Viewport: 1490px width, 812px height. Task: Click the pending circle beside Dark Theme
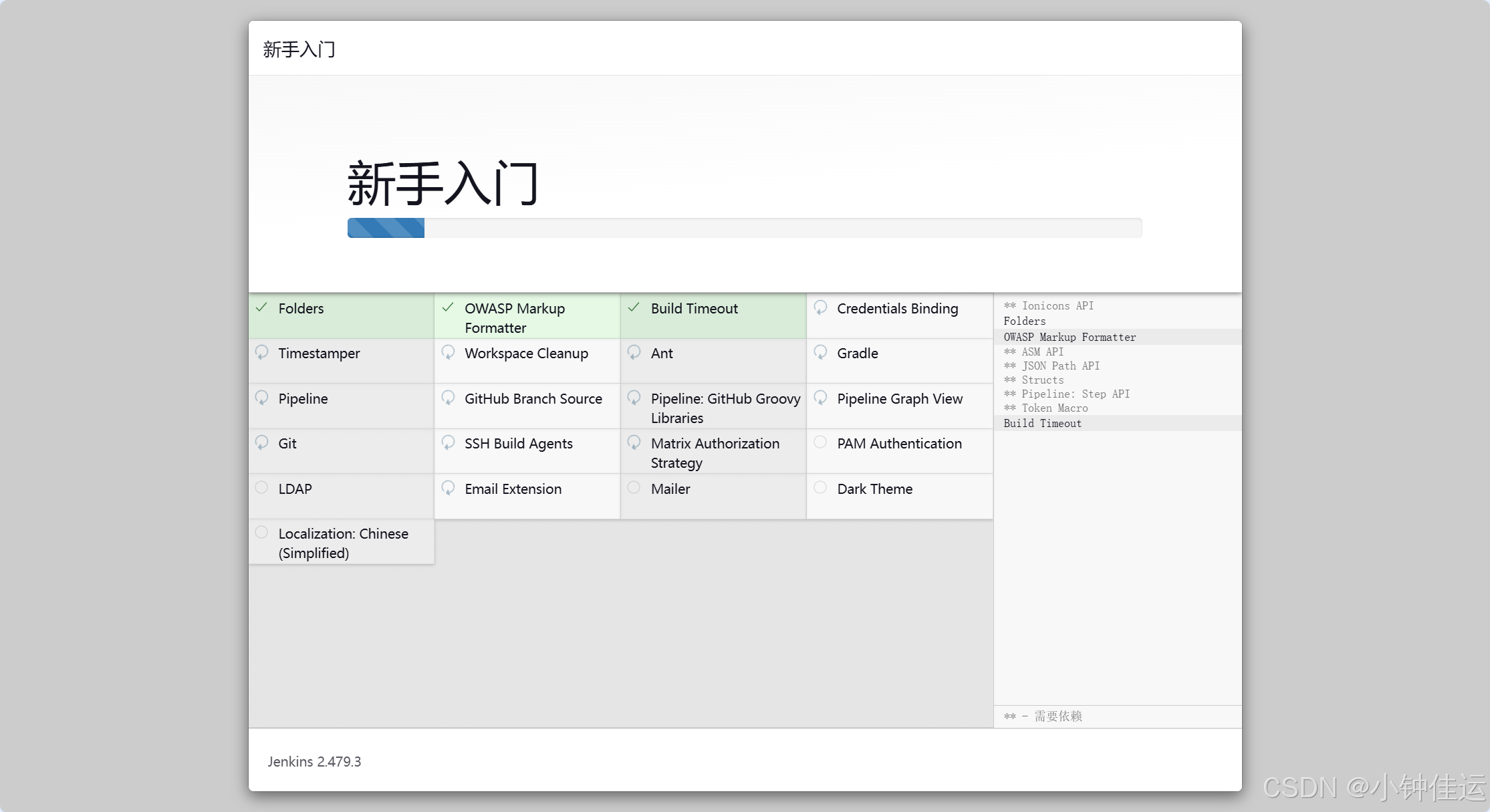[x=820, y=487]
